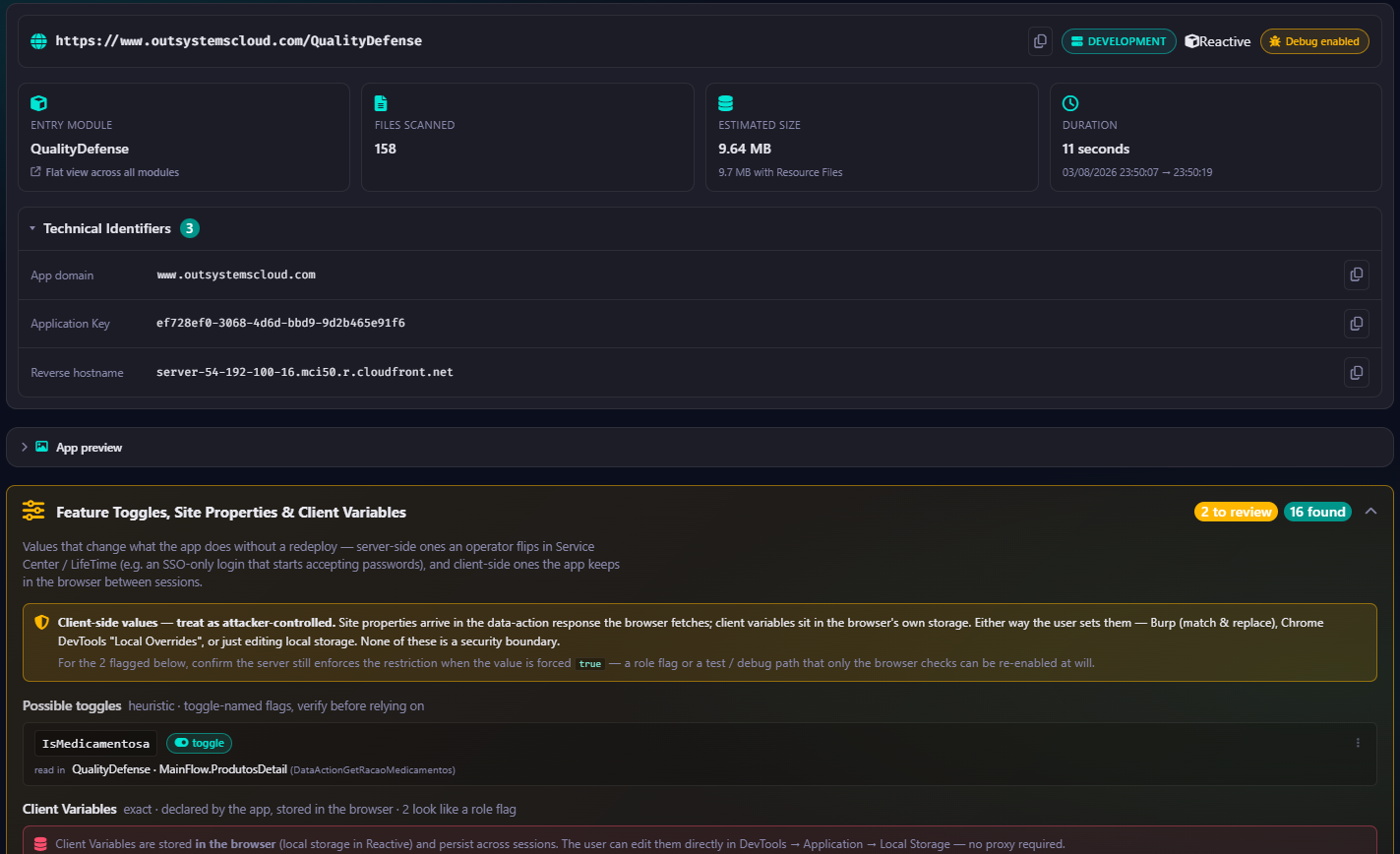1400x854 pixels.
Task: Select the cloudfront reverse hostname text
Action: pyautogui.click(x=305, y=372)
